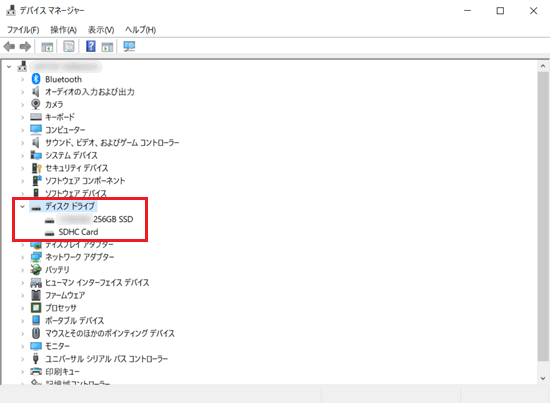Collapse the root computer node

click(9, 66)
